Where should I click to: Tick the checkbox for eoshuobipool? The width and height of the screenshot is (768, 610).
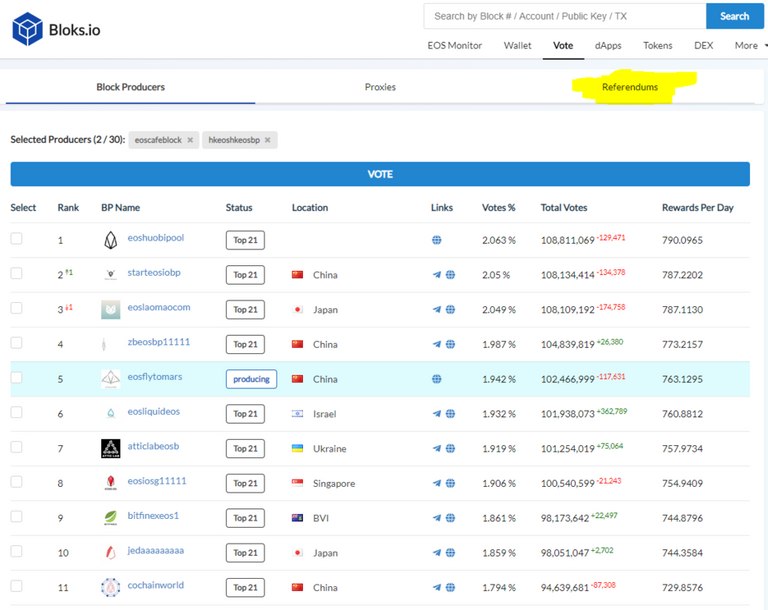16,239
